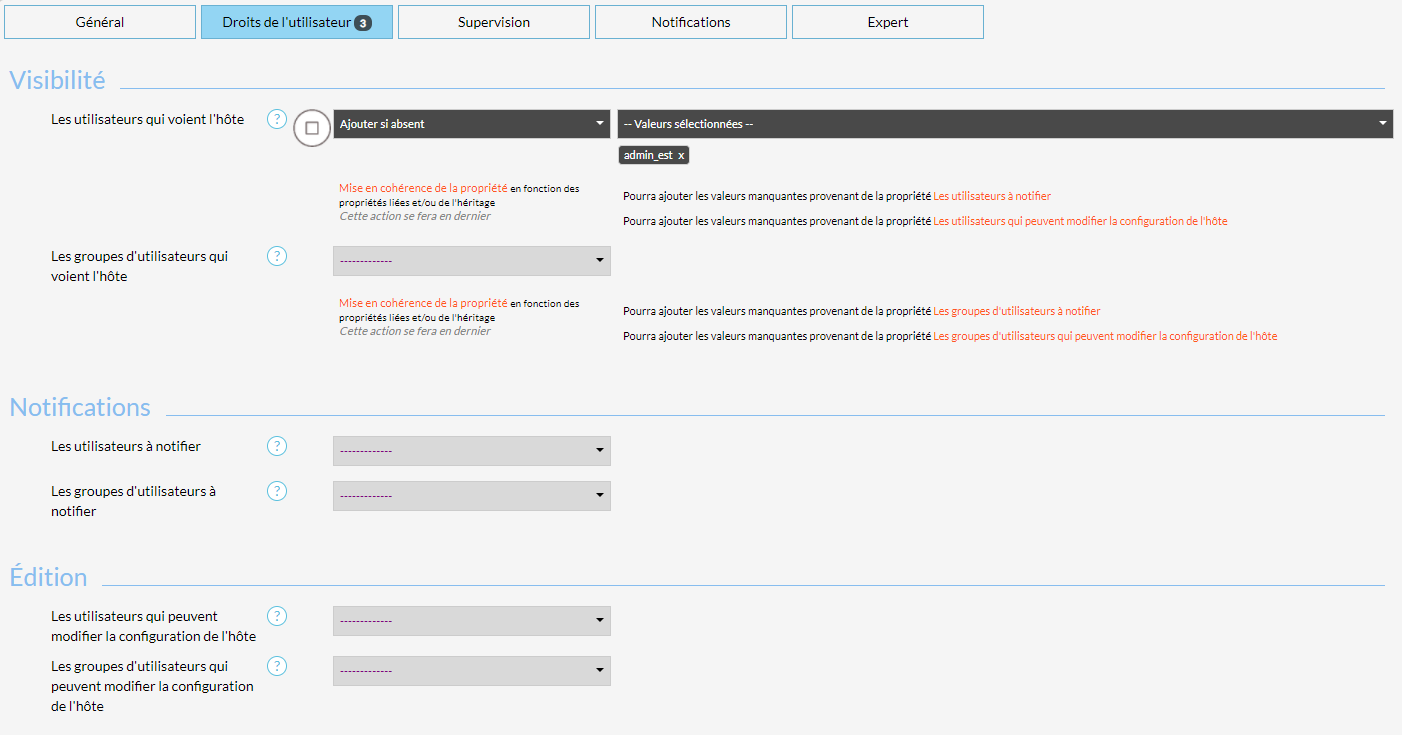Open help icon for users who see host

[x=277, y=119]
